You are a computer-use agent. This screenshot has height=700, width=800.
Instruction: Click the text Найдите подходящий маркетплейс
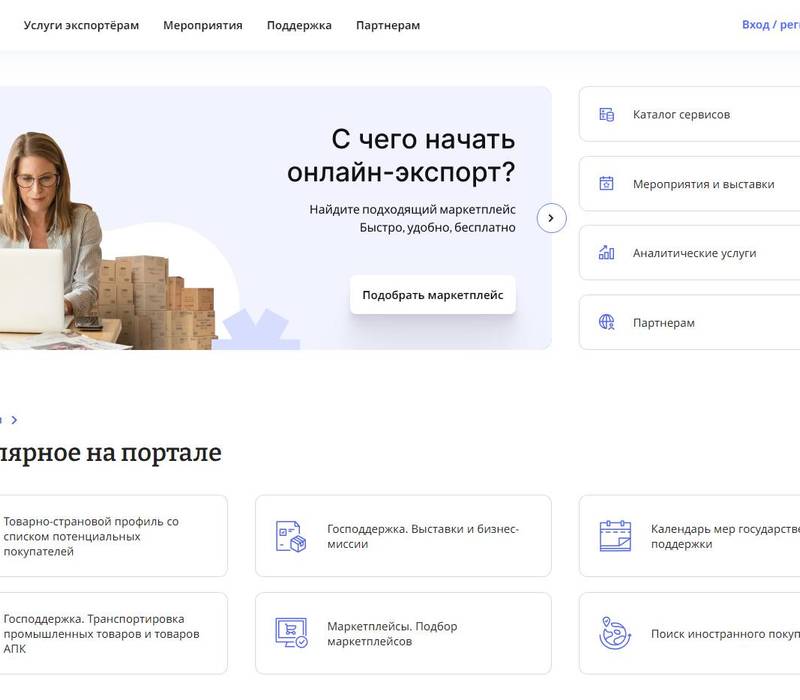click(412, 210)
